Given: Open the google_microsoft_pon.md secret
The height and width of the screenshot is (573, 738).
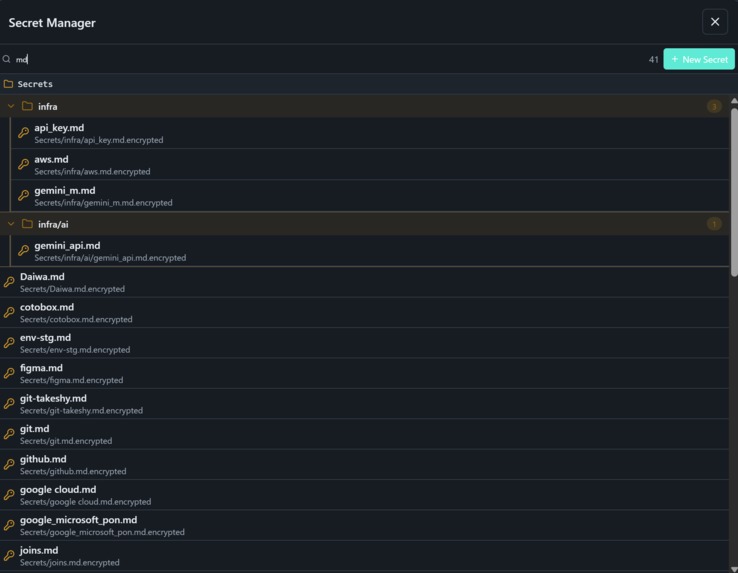Looking at the screenshot, I should click(x=364, y=525).
